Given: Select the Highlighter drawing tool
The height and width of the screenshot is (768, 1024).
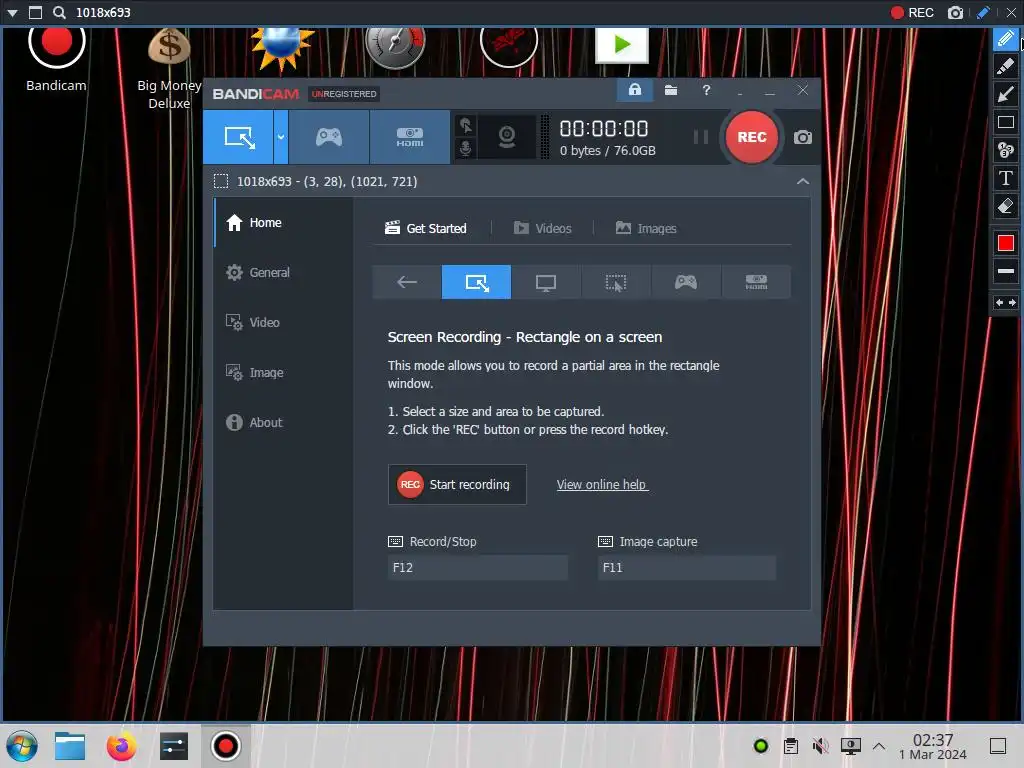Looking at the screenshot, I should [1006, 66].
